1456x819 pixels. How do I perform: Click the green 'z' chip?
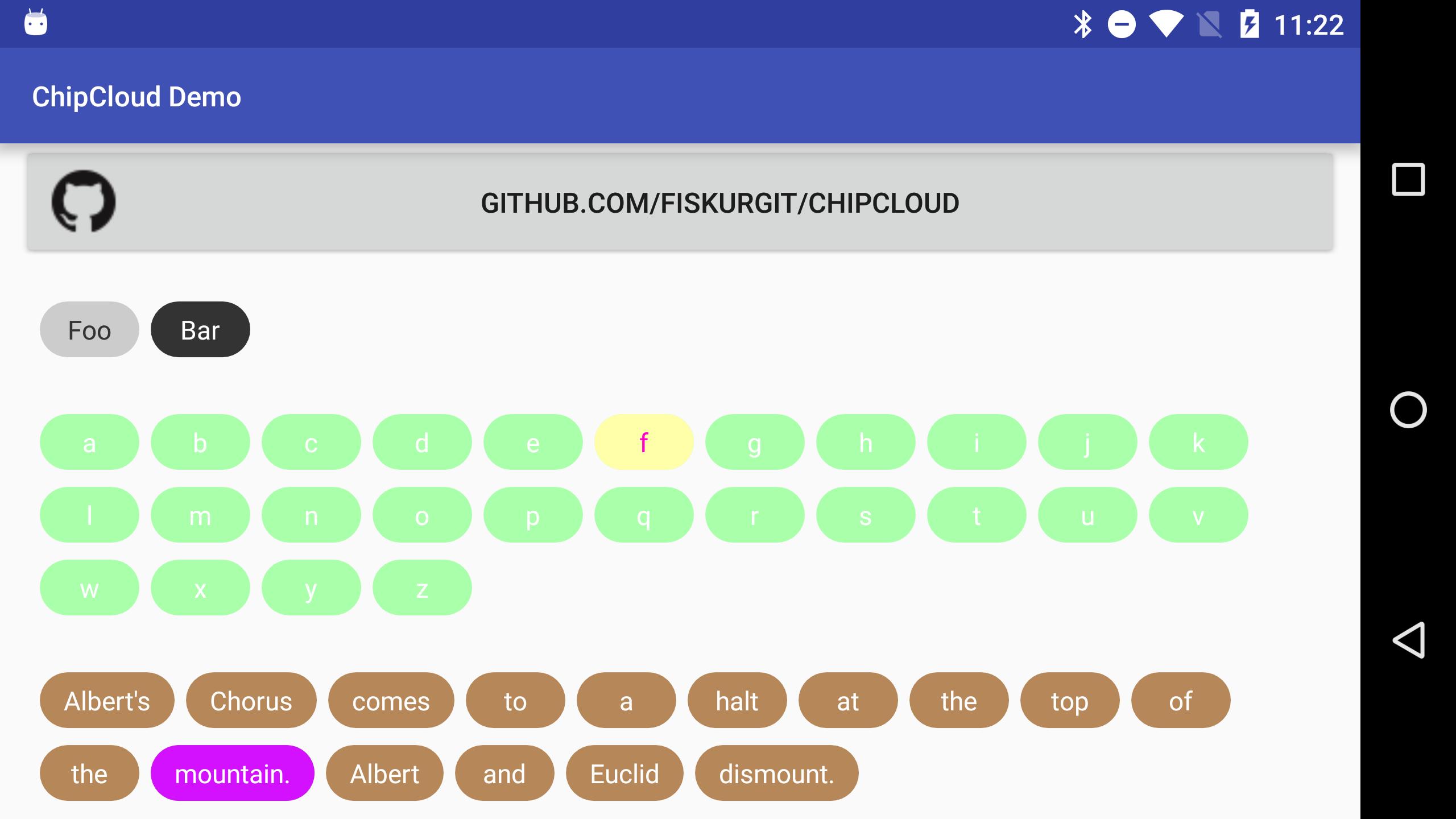coord(421,588)
